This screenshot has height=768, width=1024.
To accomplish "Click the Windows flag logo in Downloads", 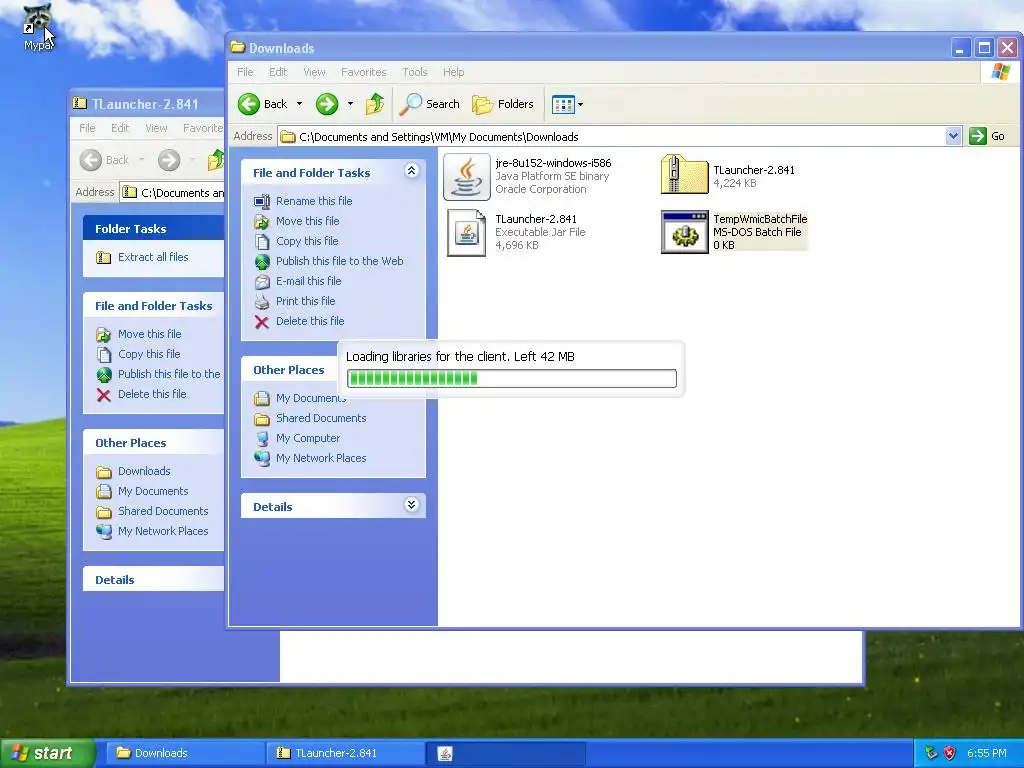I will 1000,71.
